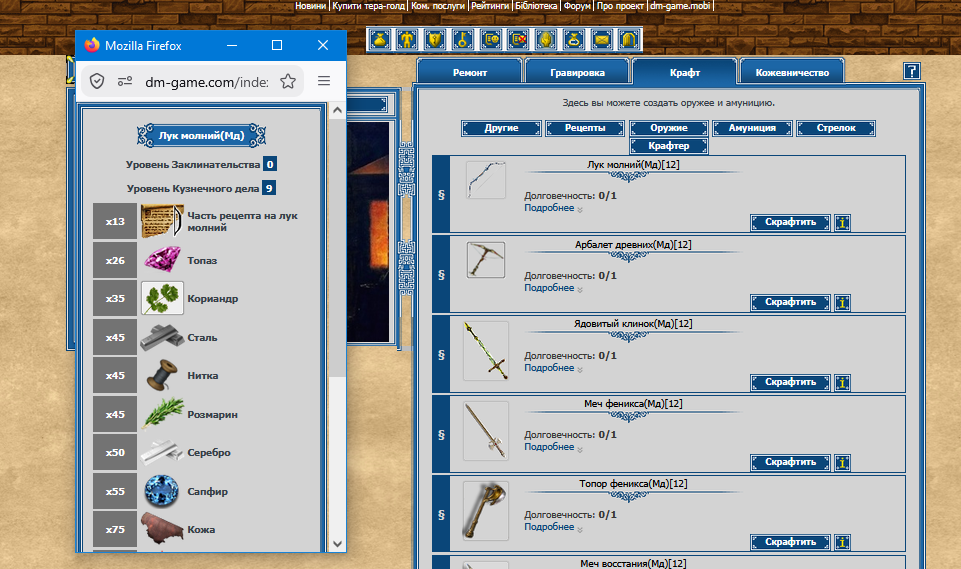Switch to the Кожевничество tab
The height and width of the screenshot is (569, 961).
[792, 72]
